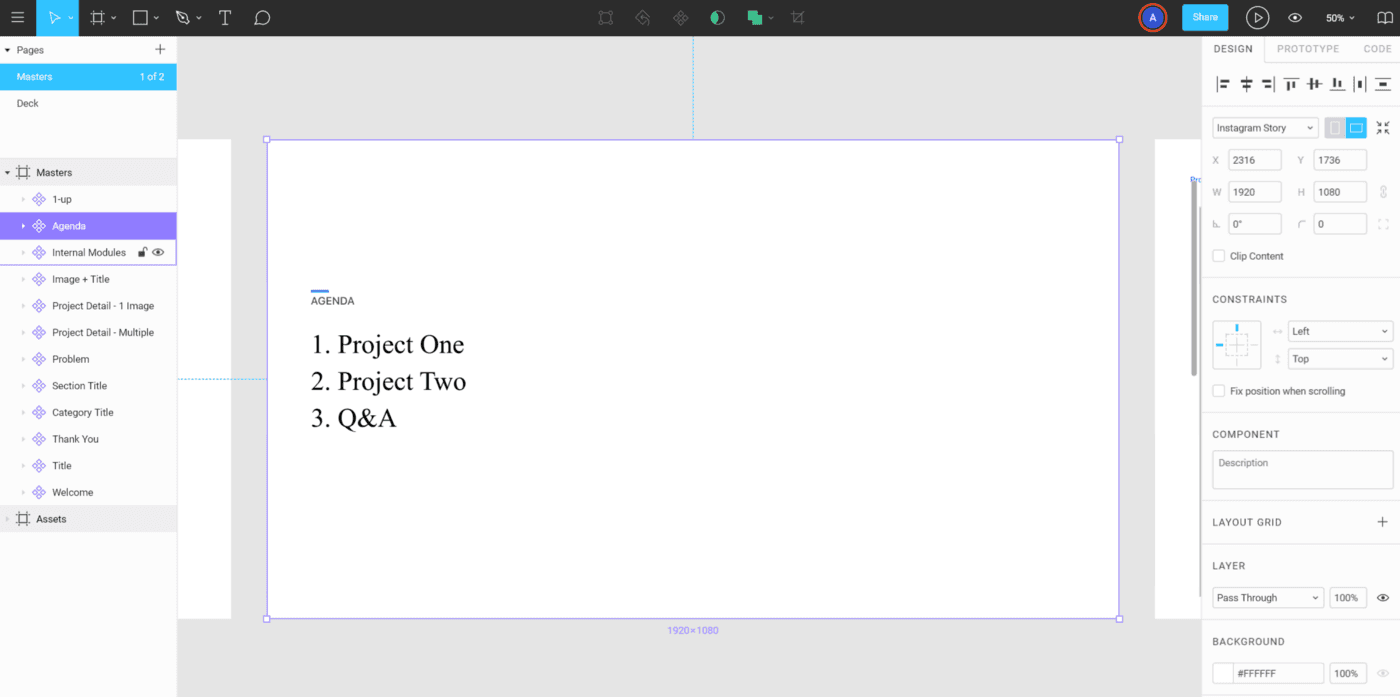This screenshot has width=1400, height=697.
Task: Hide the Internal Modules layer
Action: click(x=158, y=253)
